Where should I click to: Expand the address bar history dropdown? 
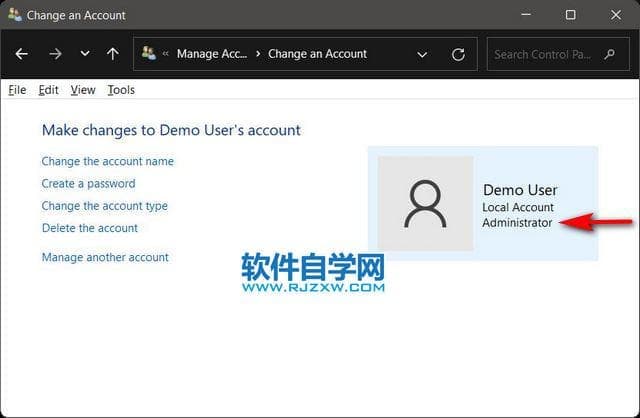pyautogui.click(x=422, y=54)
